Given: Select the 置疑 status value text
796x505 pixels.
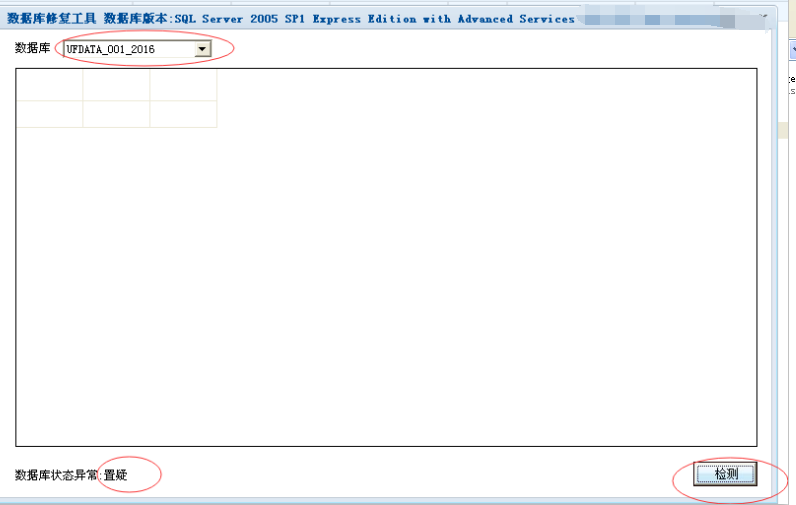Looking at the screenshot, I should coord(116,475).
